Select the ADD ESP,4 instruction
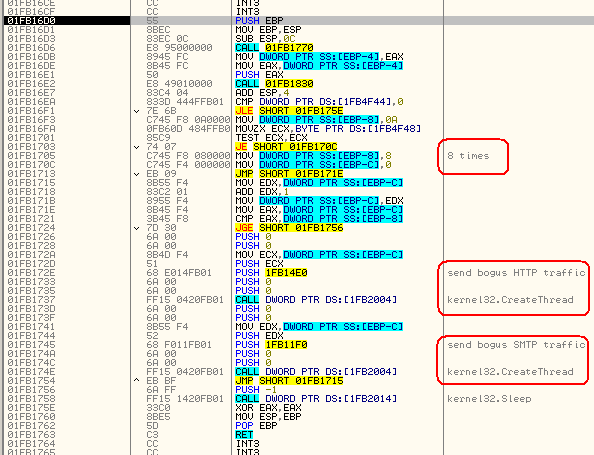 point(262,93)
